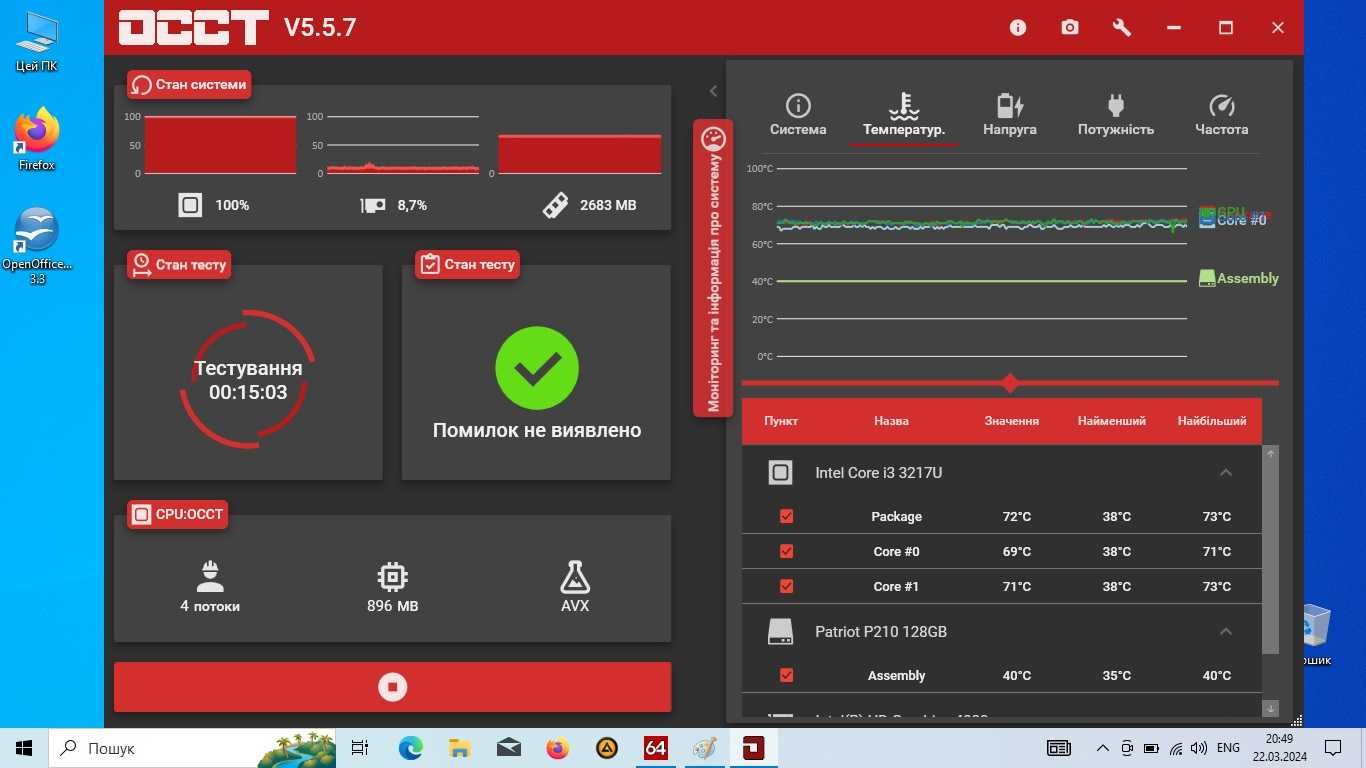Click the RAM icon showing 2683 MB

click(555, 205)
